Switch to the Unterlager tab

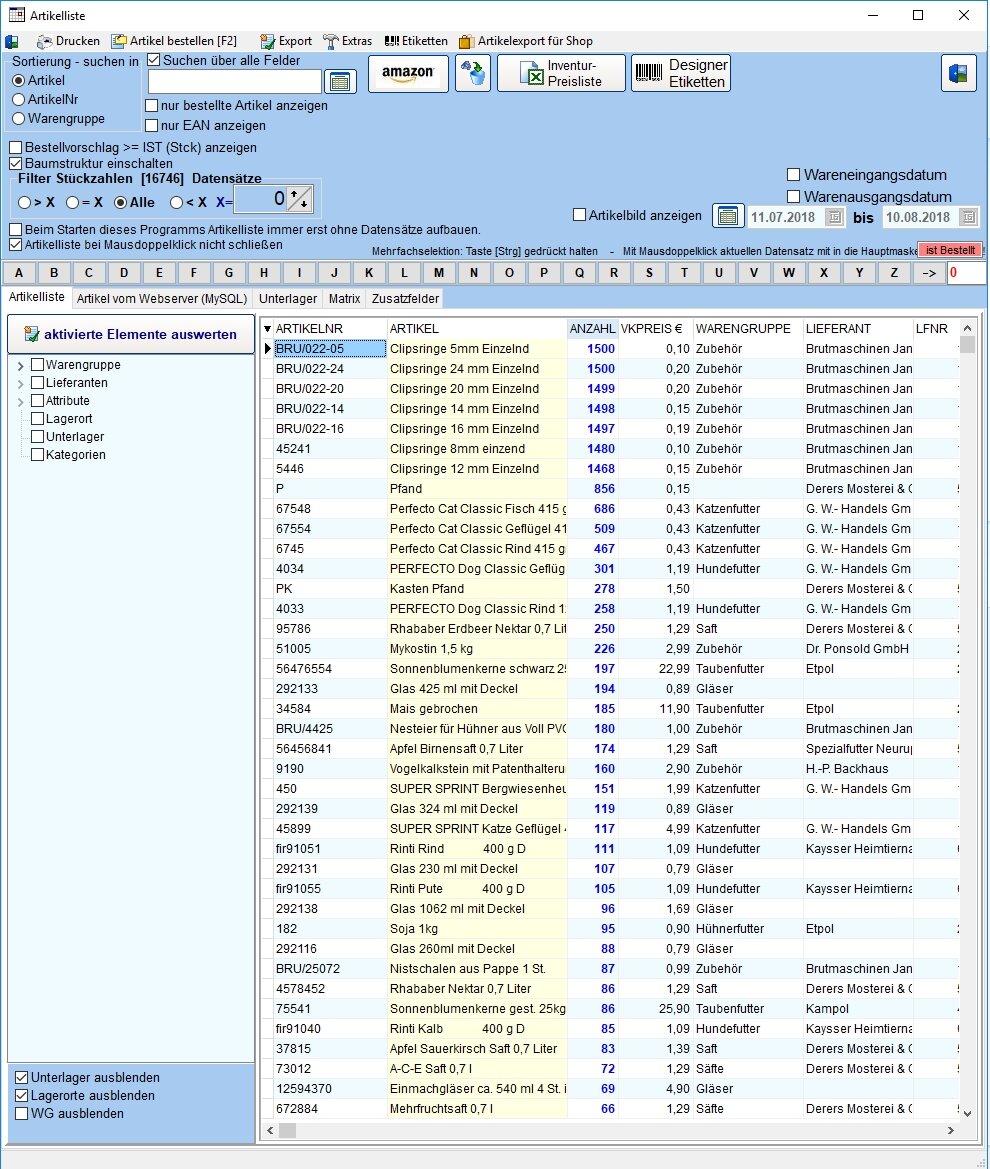[x=288, y=298]
